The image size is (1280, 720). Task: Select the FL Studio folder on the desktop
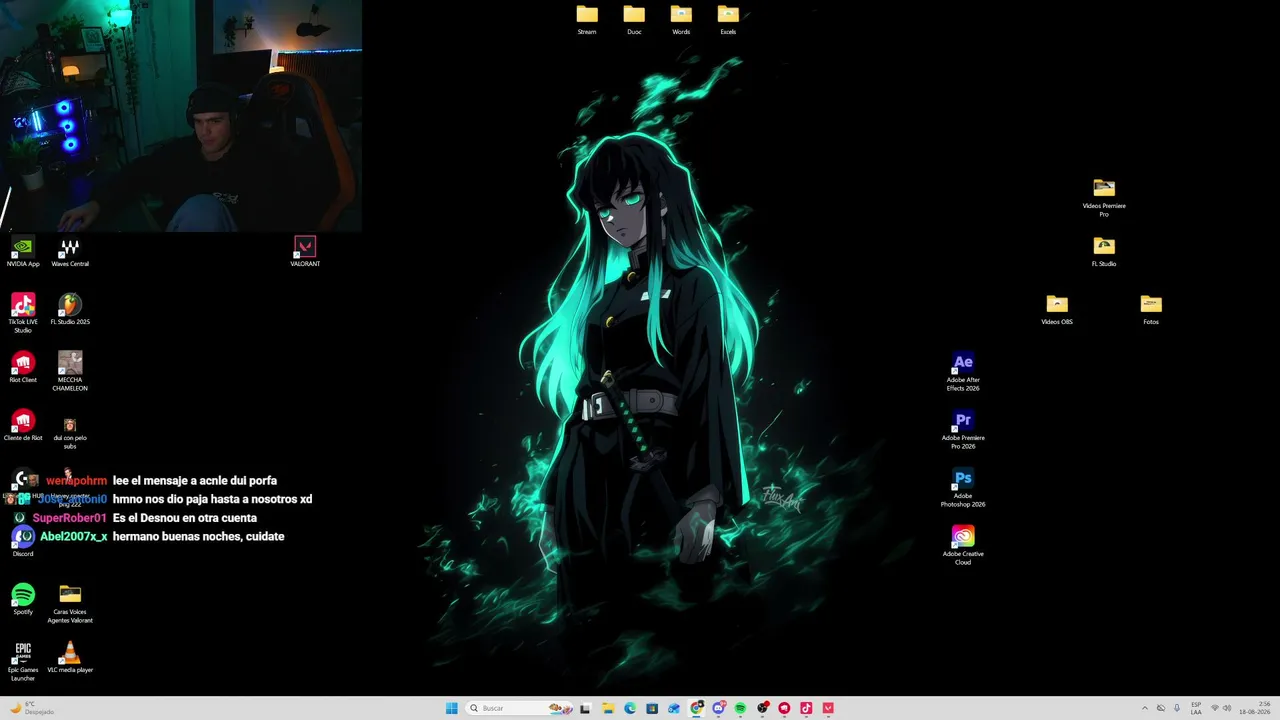click(x=1104, y=251)
